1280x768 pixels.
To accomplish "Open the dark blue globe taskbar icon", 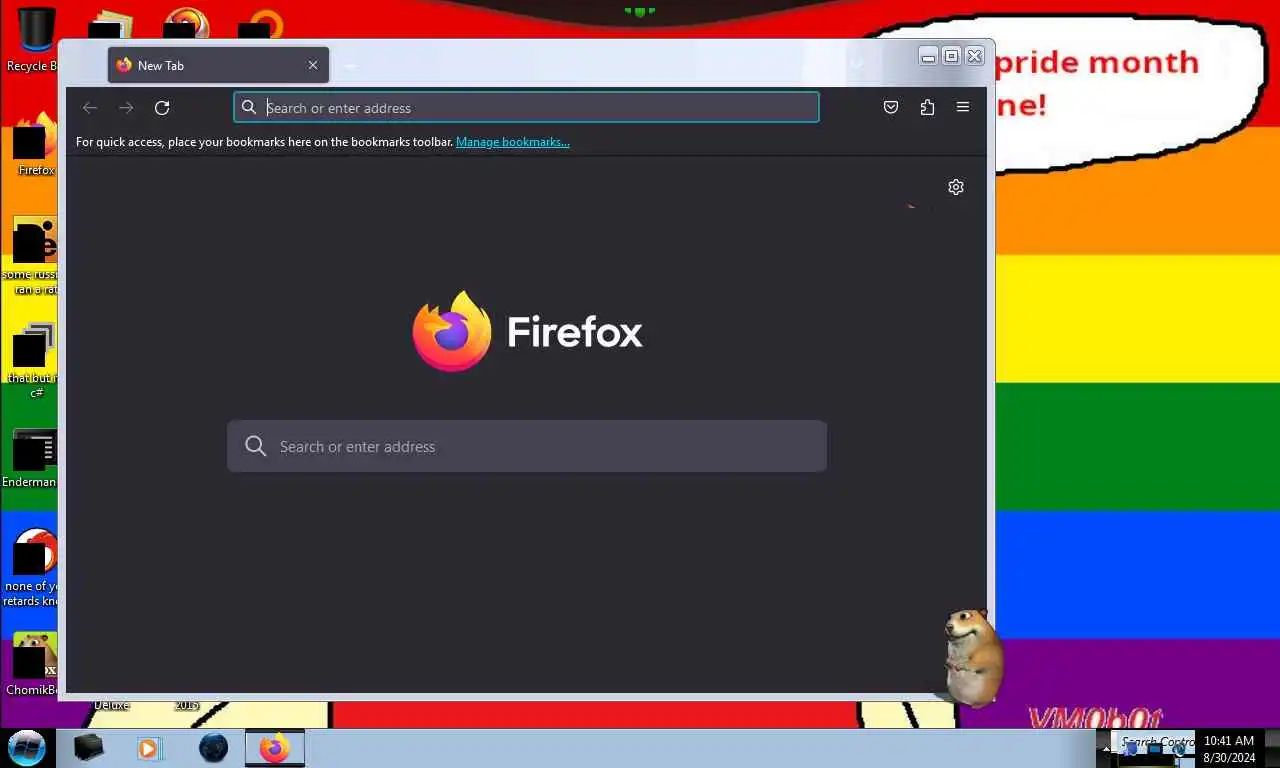I will coord(213,747).
